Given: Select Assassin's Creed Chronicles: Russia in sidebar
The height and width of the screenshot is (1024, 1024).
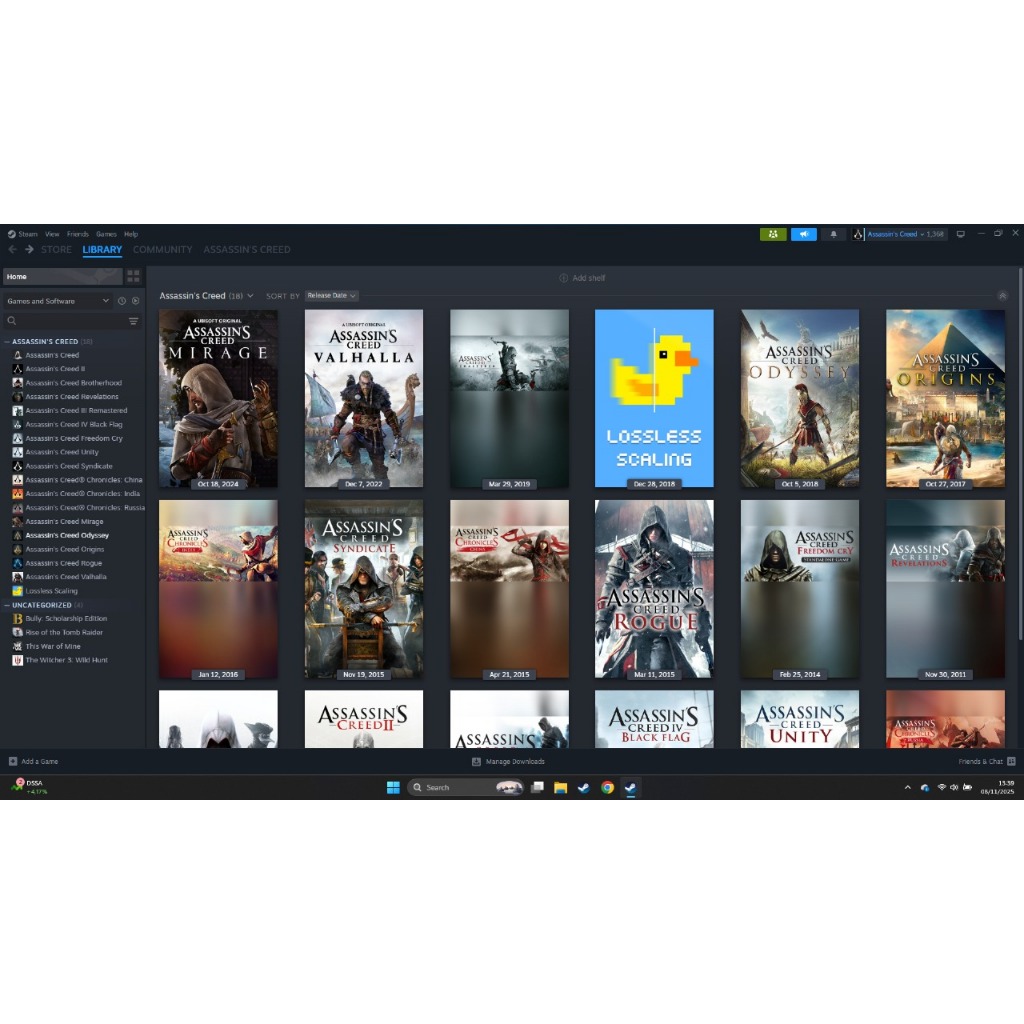Looking at the screenshot, I should (x=85, y=507).
